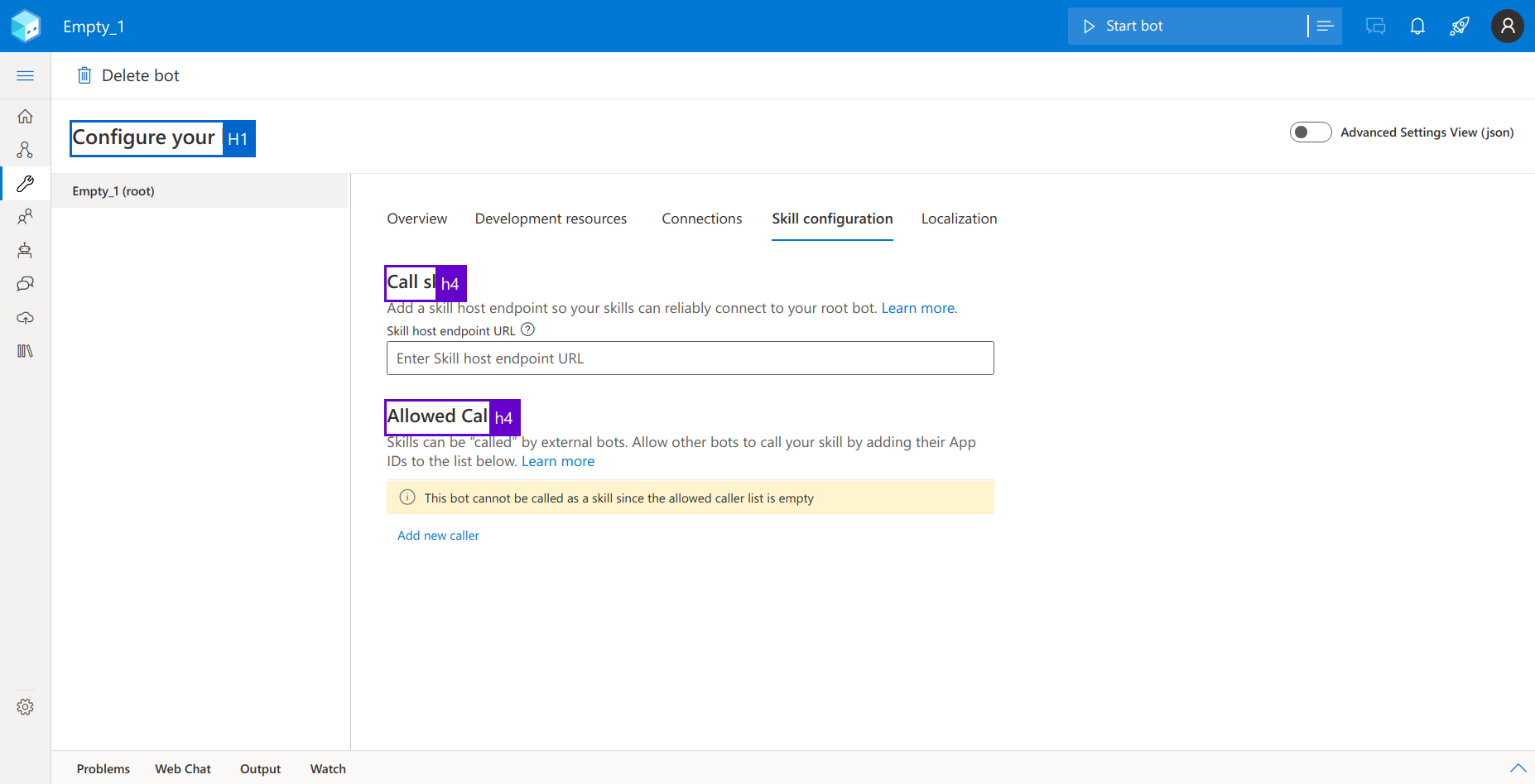Open the Home page from the sidebar
Image resolution: width=1535 pixels, height=784 pixels.
click(x=25, y=116)
